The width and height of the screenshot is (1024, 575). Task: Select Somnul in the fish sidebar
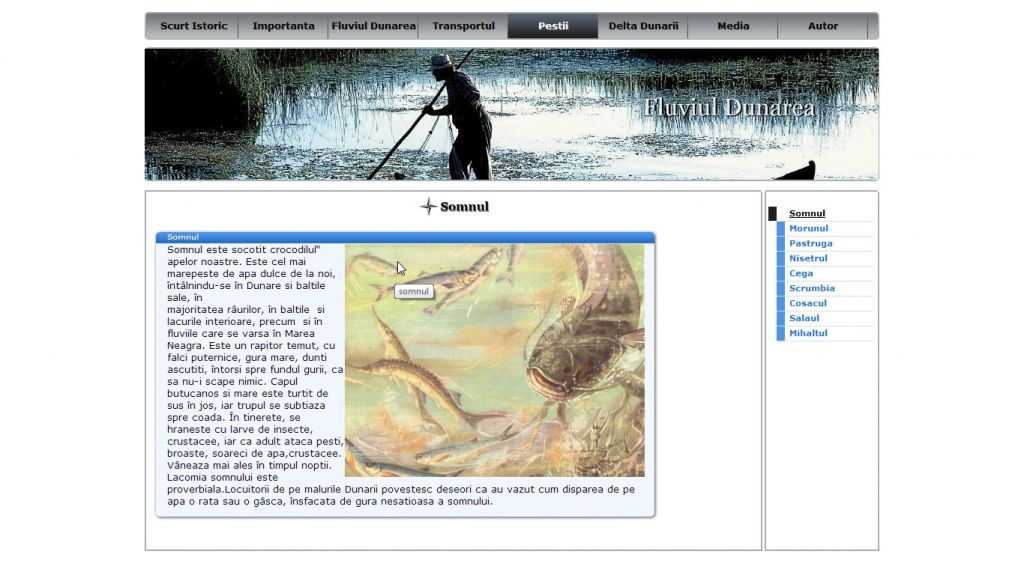tap(807, 213)
